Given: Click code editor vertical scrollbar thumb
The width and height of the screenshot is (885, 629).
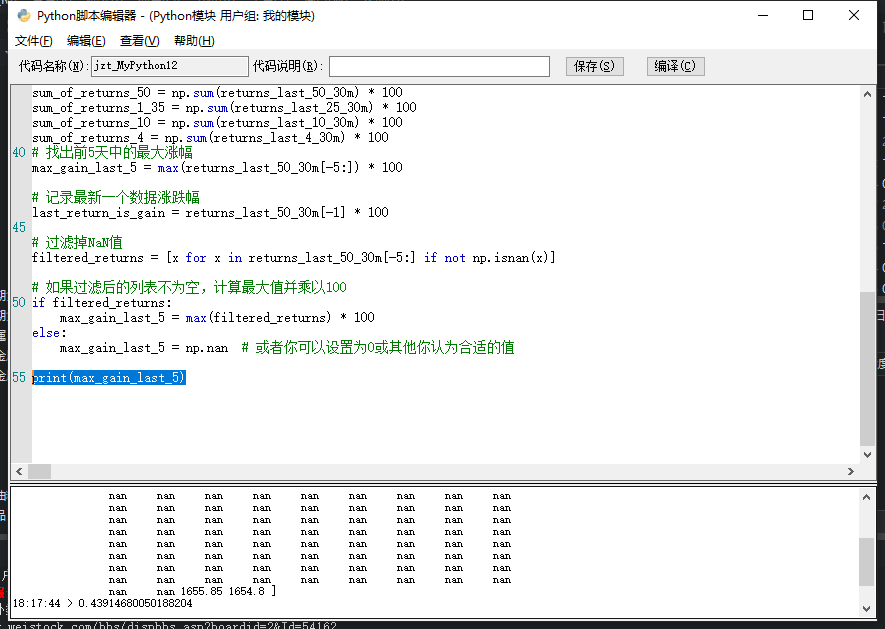Looking at the screenshot, I should [868, 368].
